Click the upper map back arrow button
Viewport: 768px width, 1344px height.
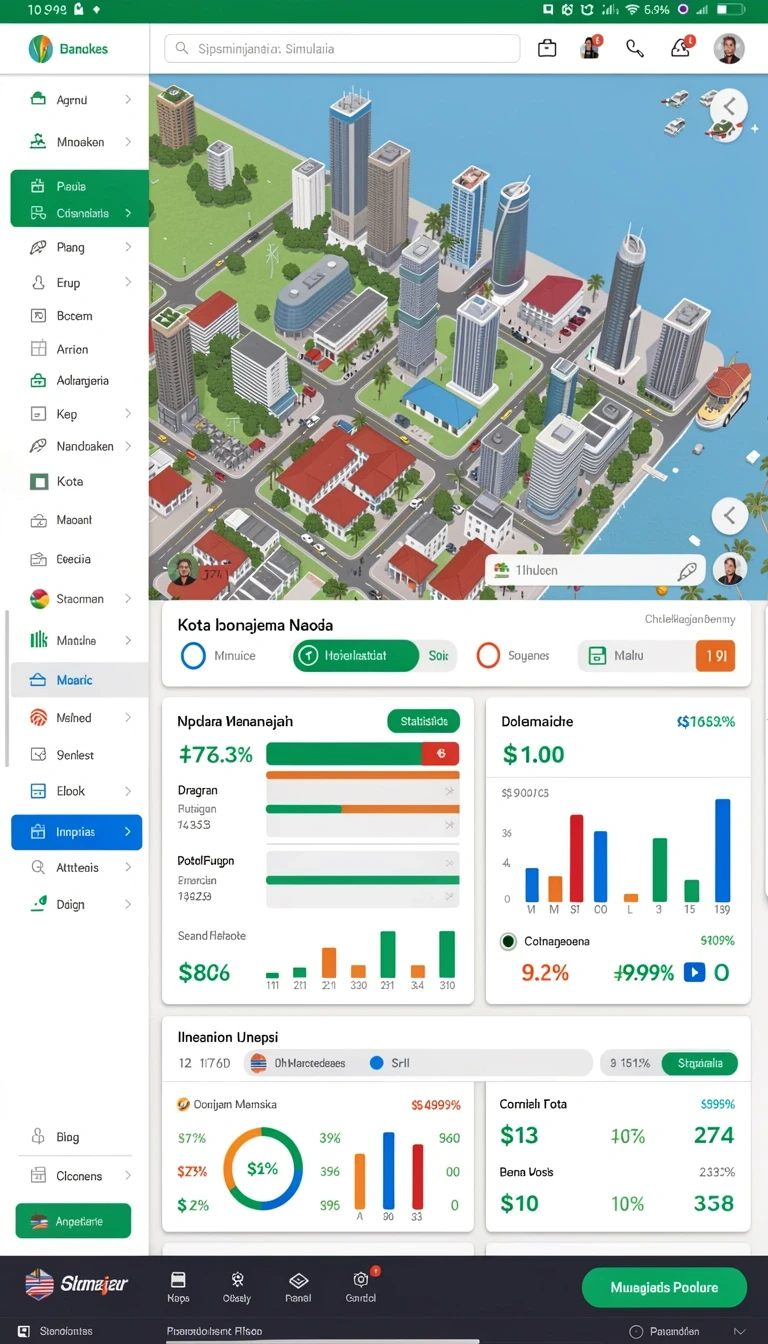729,106
